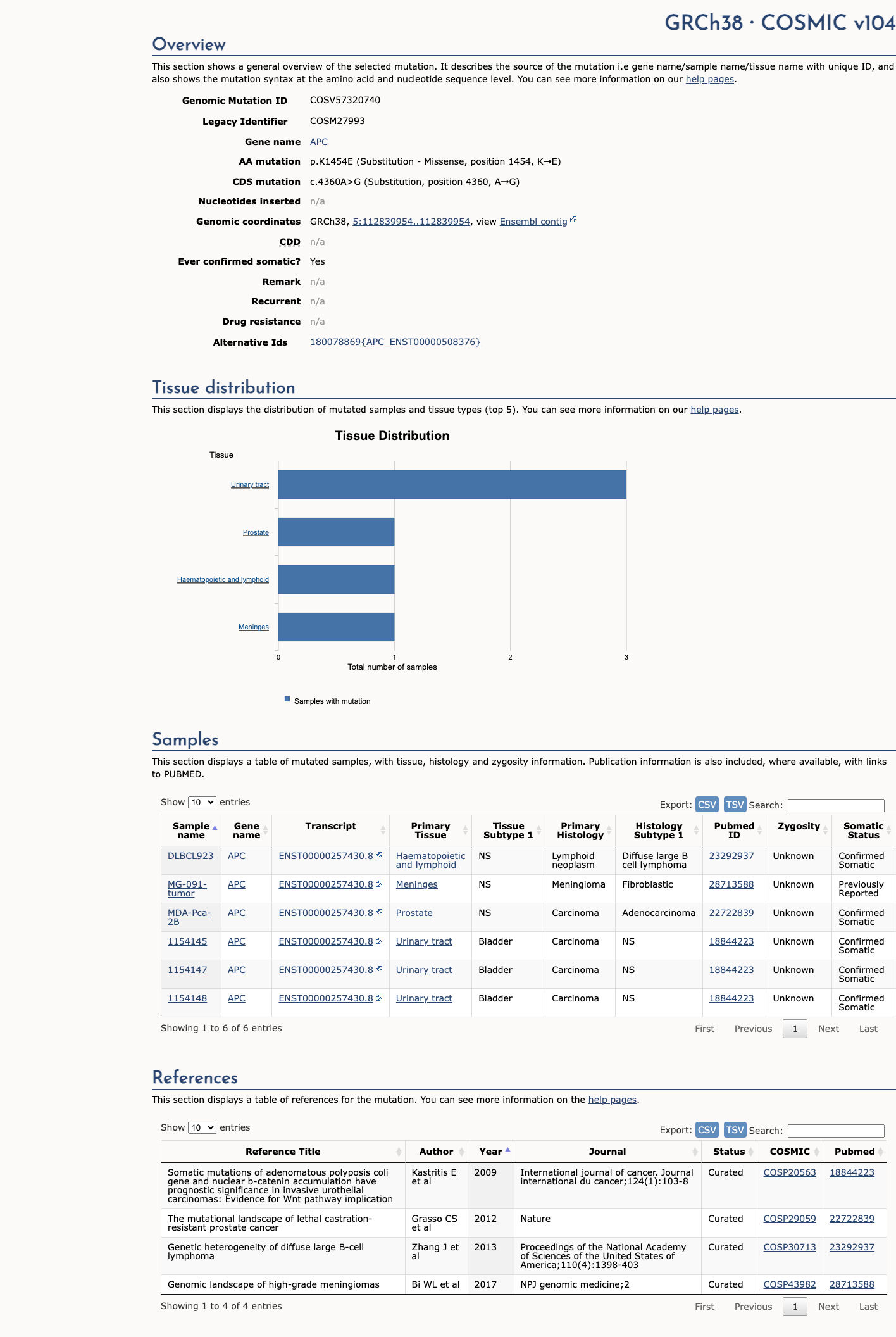Focus the References table search field
This screenshot has width=896, height=1337.
836,1131
